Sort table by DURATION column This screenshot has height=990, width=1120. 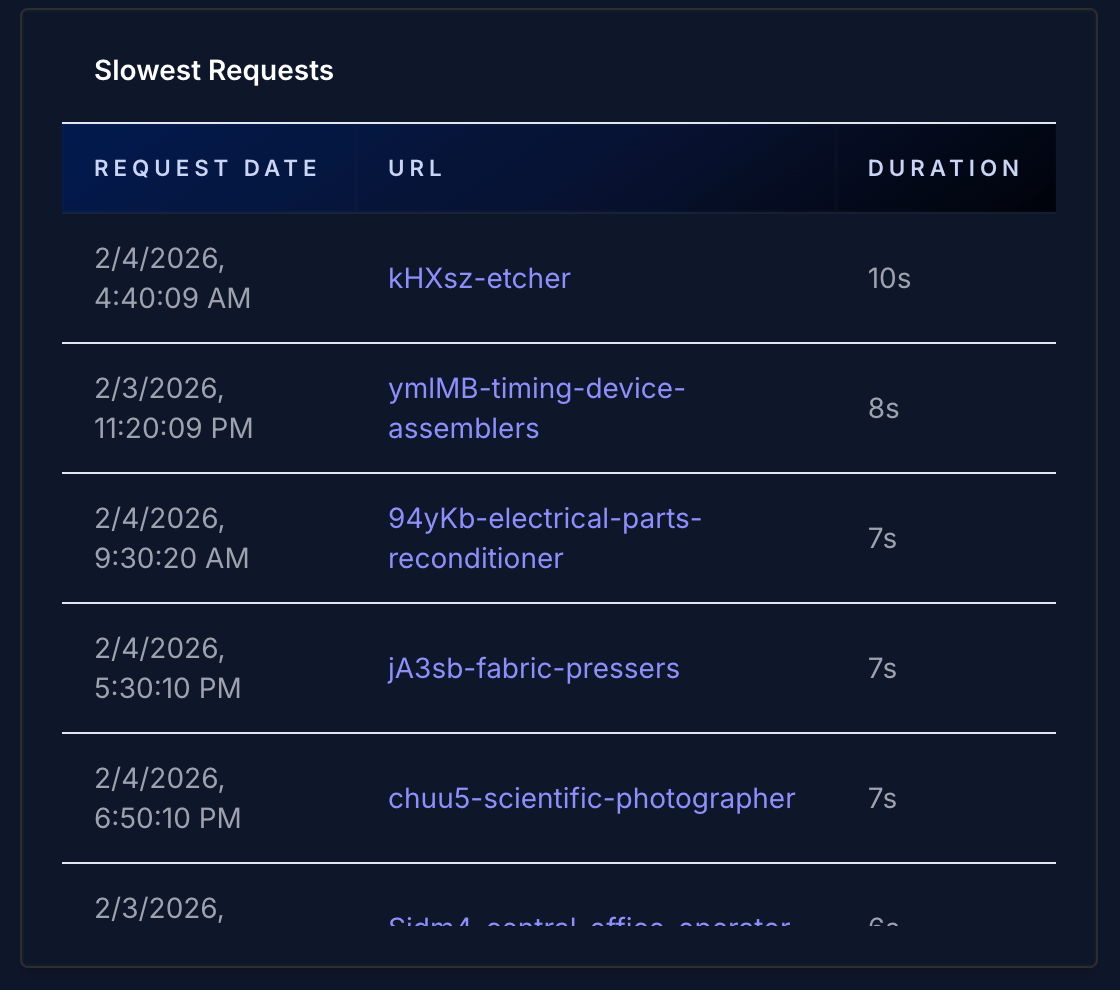pyautogui.click(x=944, y=168)
